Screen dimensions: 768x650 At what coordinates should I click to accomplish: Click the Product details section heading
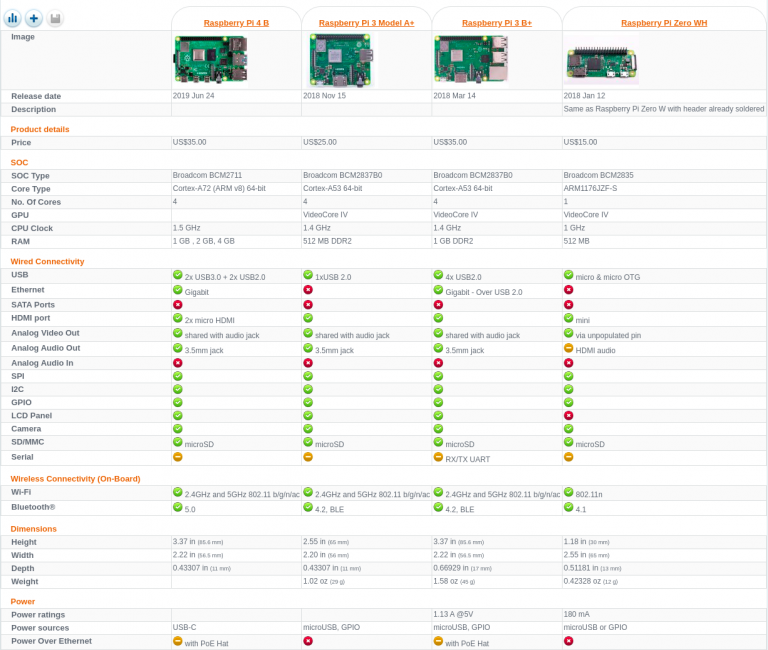click(40, 129)
